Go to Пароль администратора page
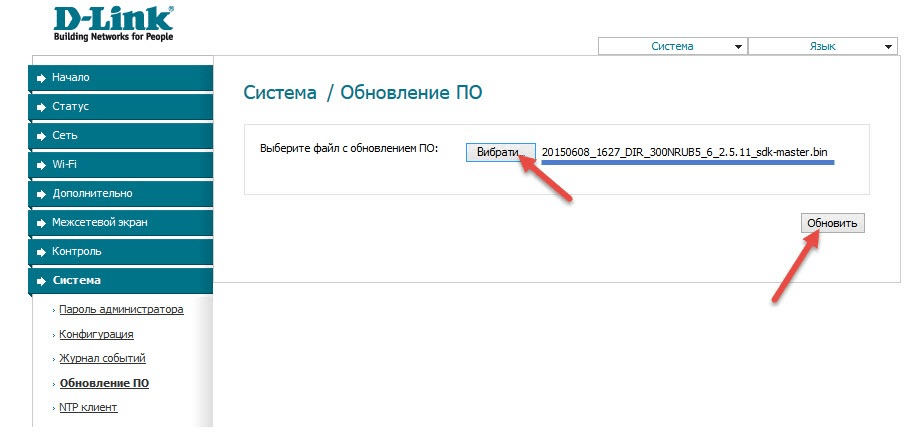 121,309
